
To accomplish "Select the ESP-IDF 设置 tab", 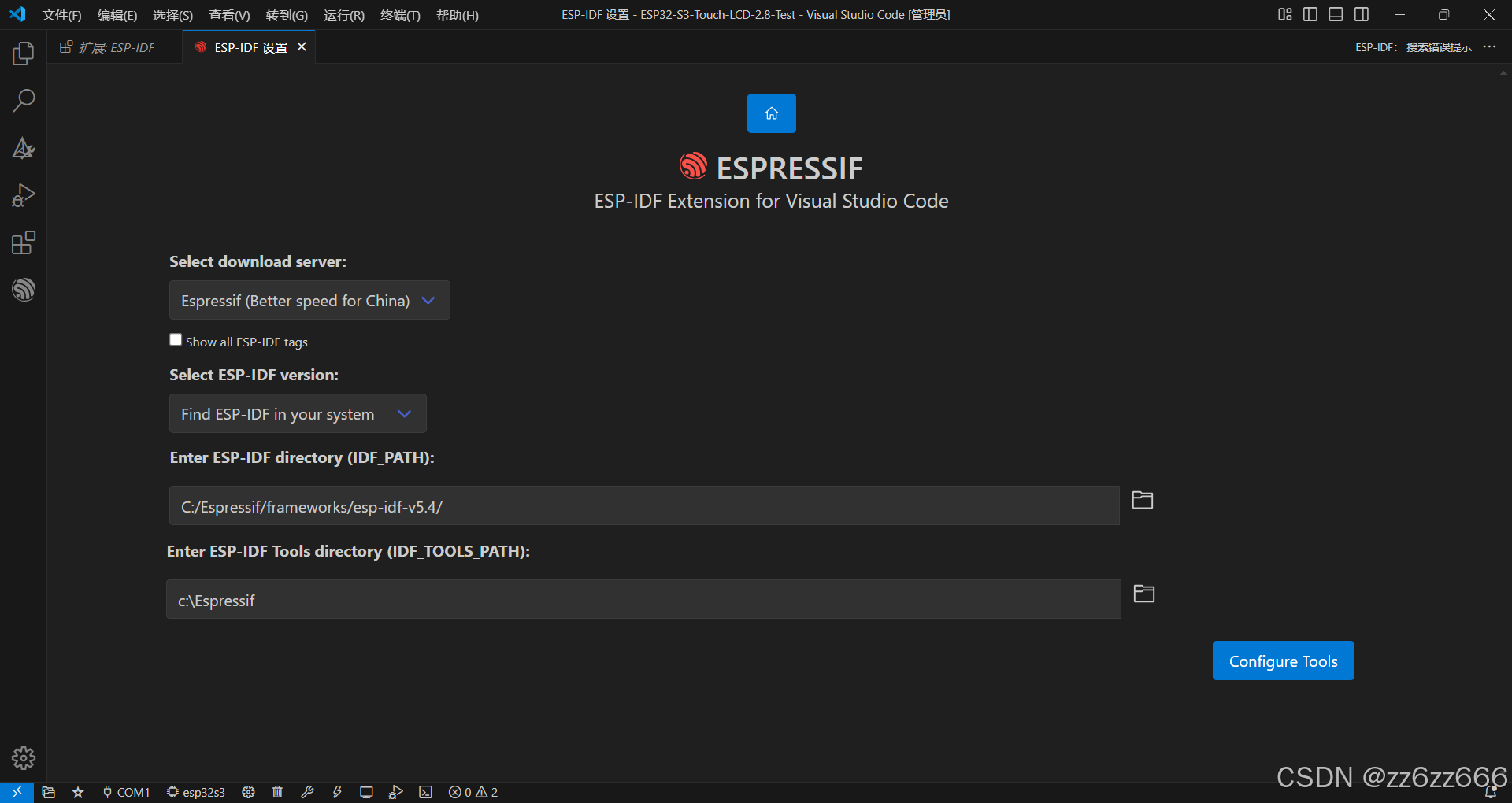I will point(250,47).
